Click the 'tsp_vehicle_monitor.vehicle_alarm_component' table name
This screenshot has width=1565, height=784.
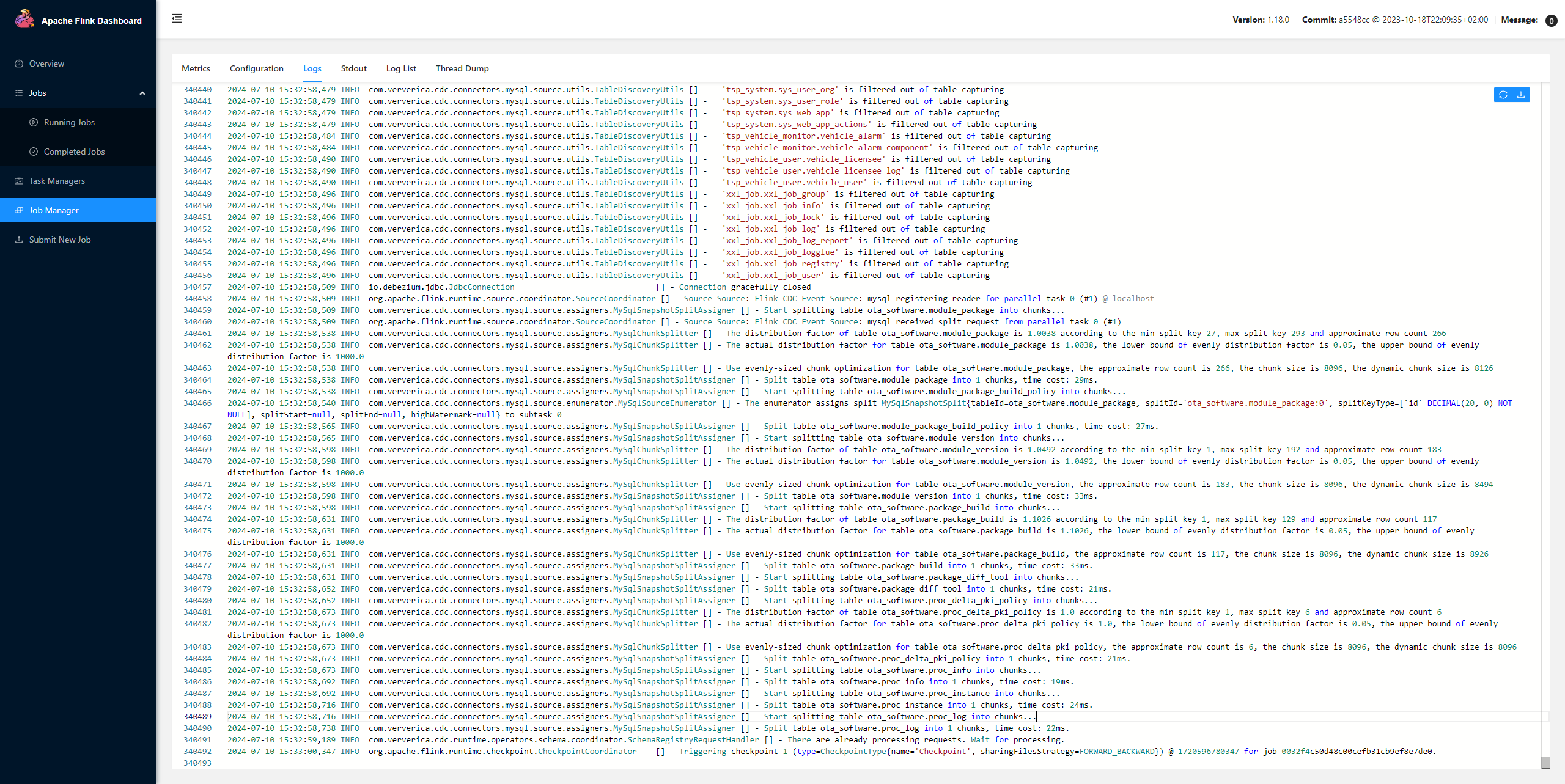tap(827, 147)
